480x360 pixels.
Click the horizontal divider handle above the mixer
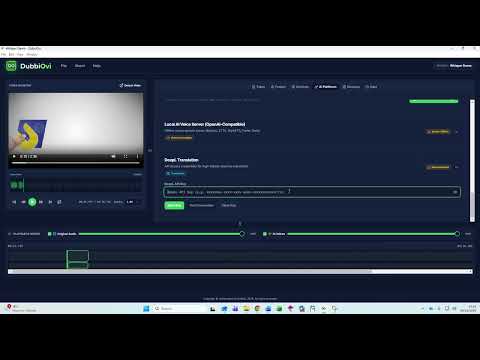coord(240,223)
